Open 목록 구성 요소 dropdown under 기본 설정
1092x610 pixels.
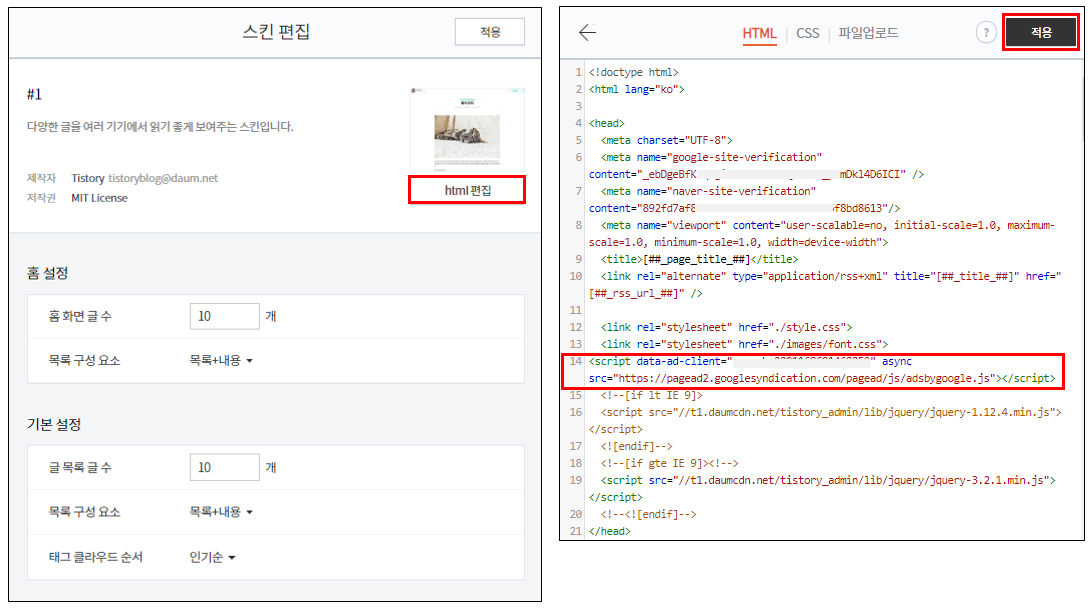click(221, 512)
